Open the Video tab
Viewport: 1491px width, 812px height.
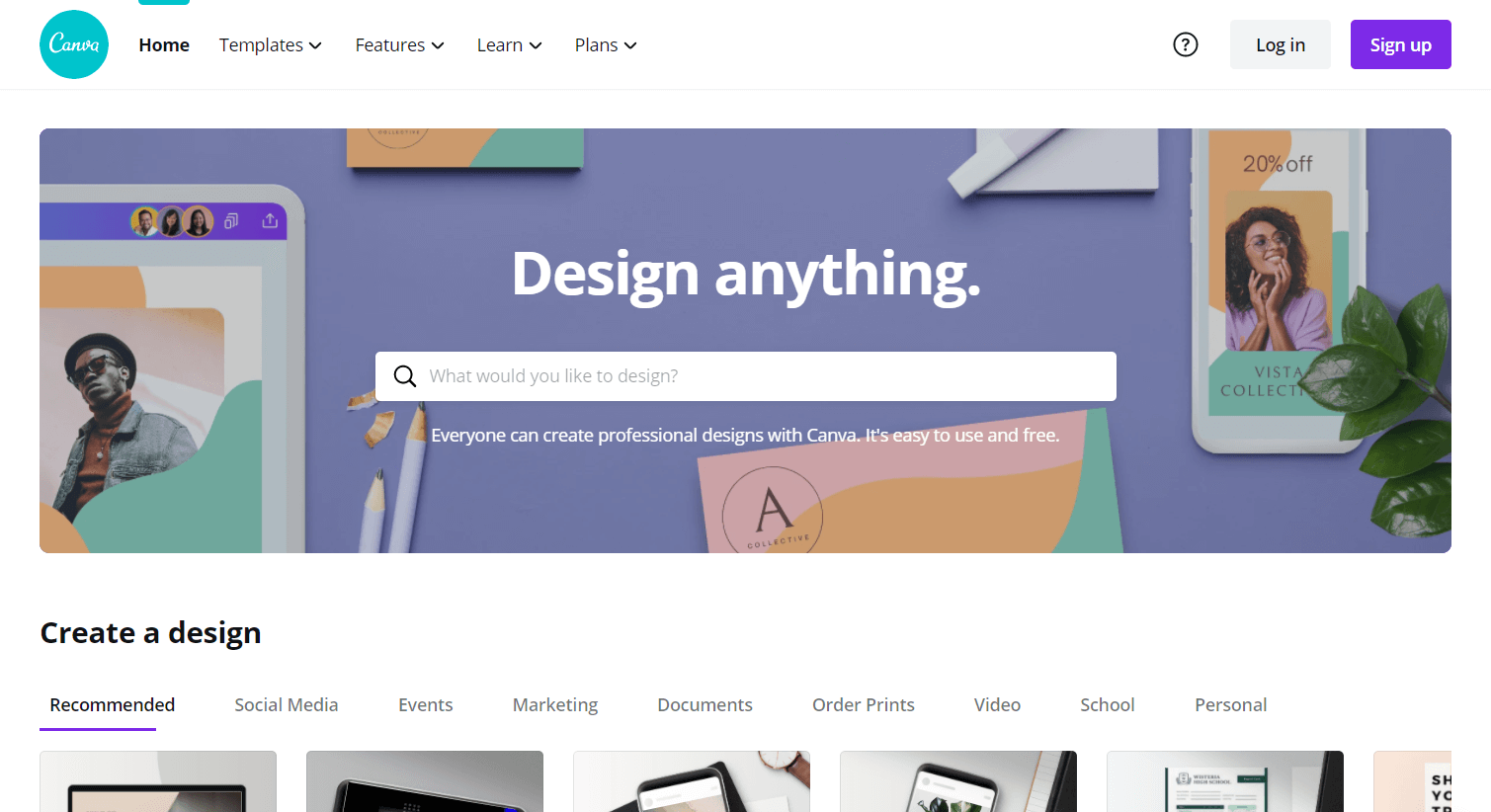pos(997,704)
